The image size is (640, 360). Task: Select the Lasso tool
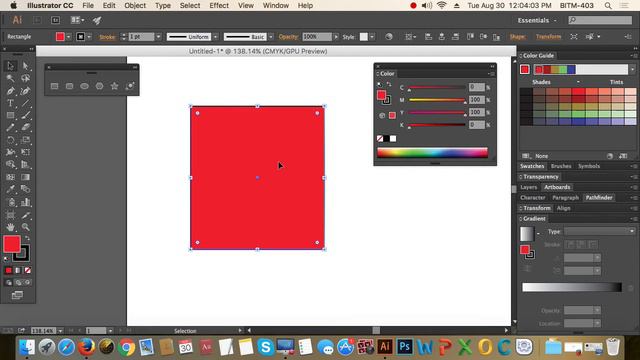click(x=25, y=78)
